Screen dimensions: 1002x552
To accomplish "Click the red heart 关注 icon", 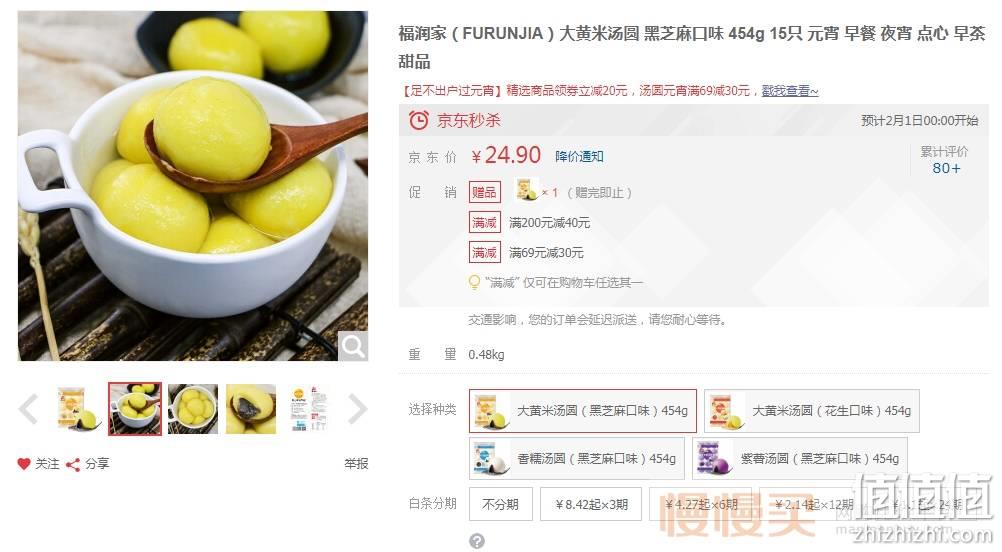I will click(24, 464).
